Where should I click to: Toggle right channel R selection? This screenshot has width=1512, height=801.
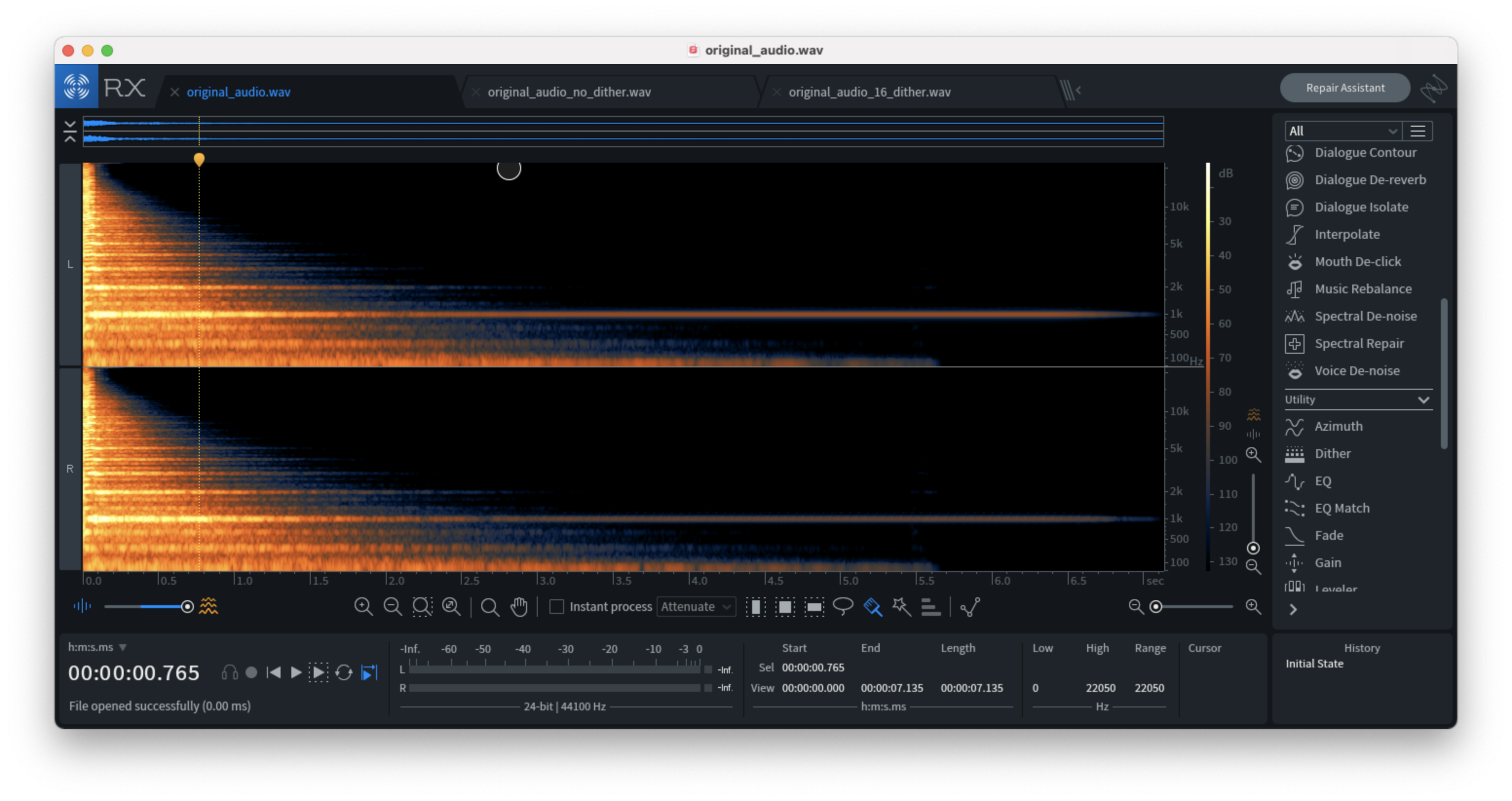tap(71, 469)
